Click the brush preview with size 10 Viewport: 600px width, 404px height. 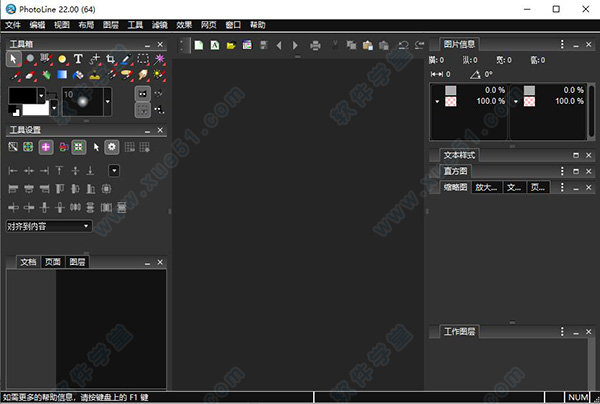point(83,101)
